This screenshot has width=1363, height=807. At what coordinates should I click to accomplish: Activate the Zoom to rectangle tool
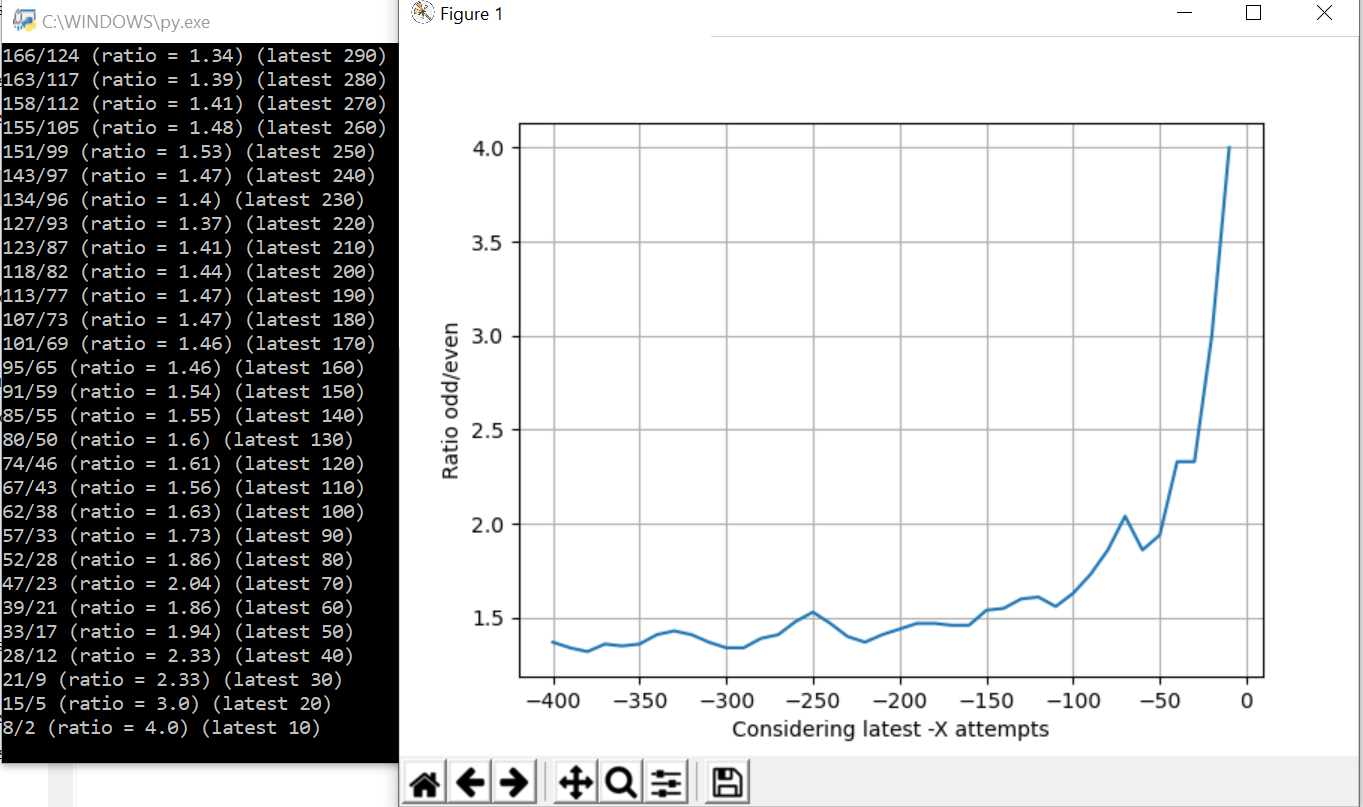(620, 782)
